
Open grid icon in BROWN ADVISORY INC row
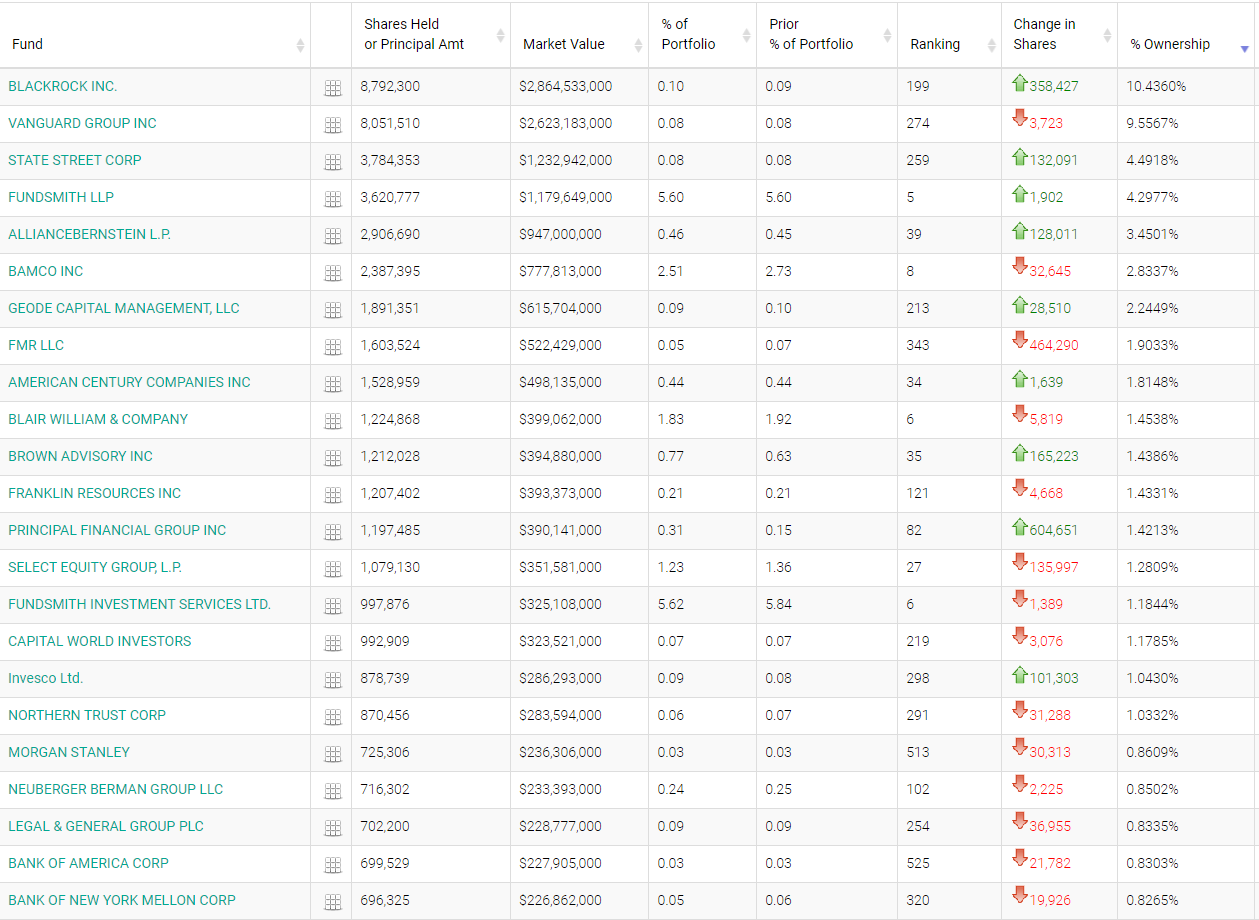(x=333, y=458)
